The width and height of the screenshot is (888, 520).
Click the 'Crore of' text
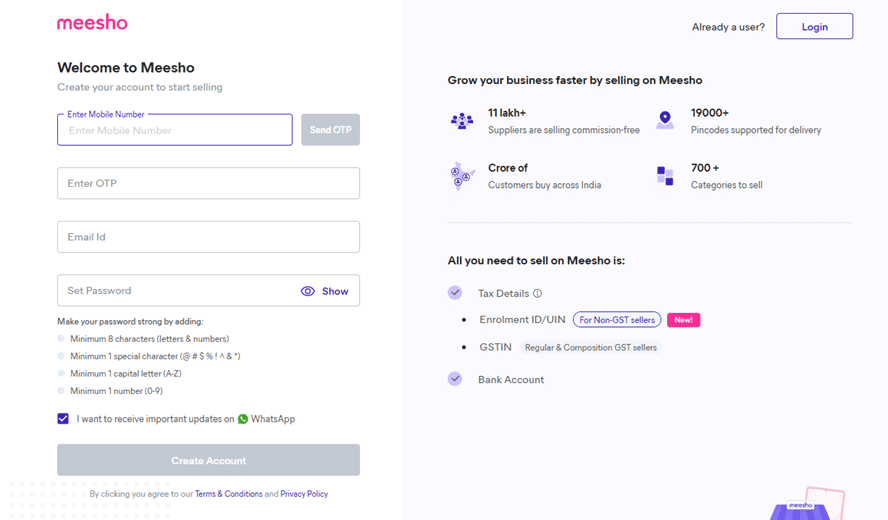[508, 168]
